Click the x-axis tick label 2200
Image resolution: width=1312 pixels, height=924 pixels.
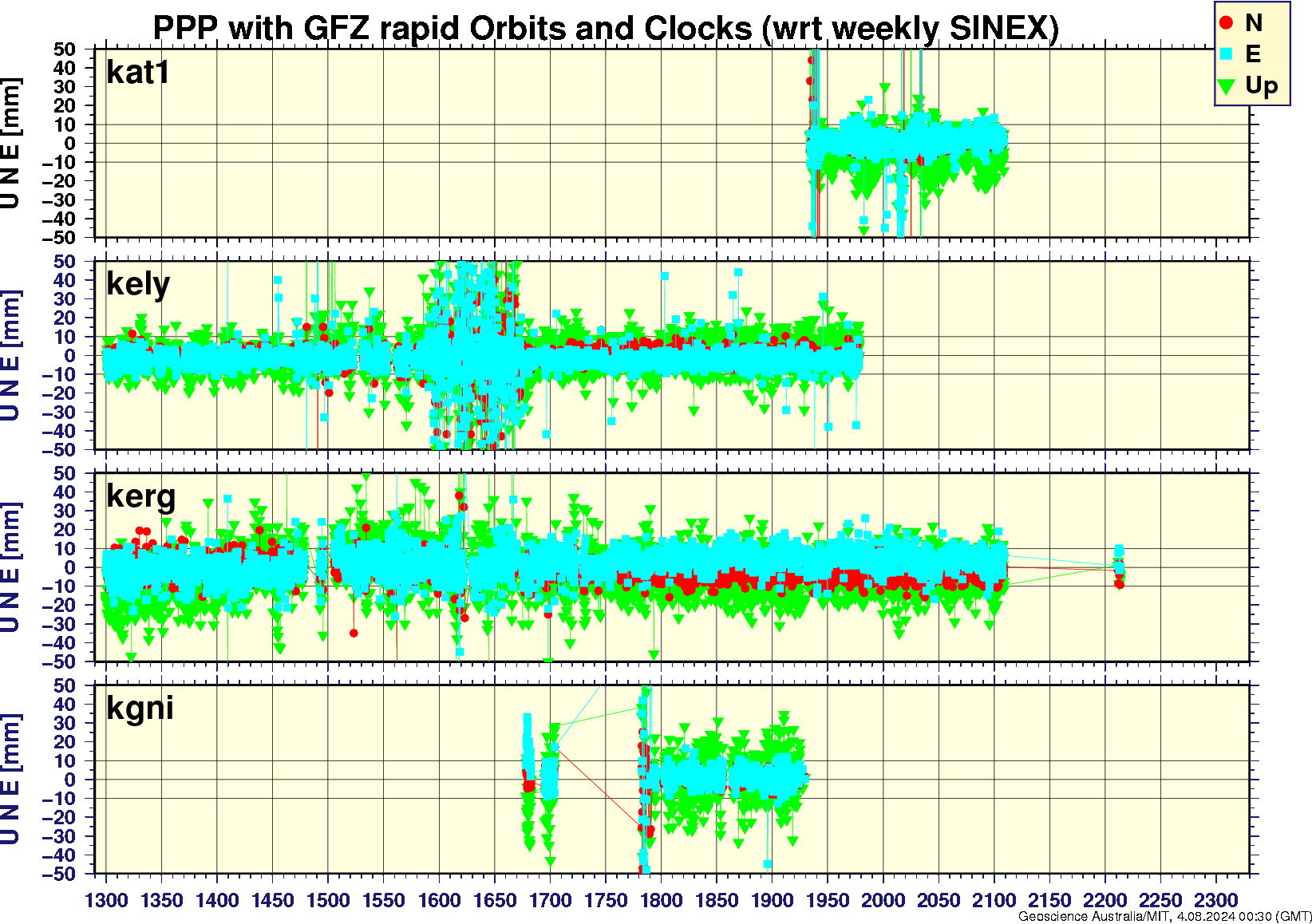click(x=1105, y=900)
